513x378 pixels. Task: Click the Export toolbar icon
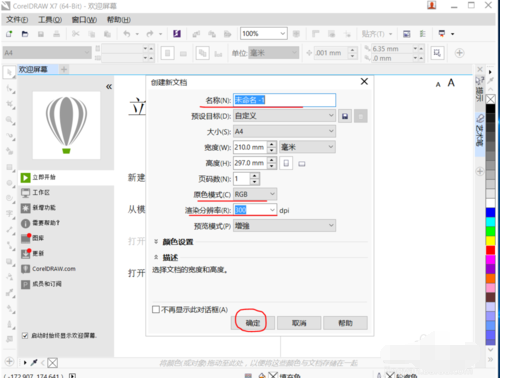[x=212, y=34]
